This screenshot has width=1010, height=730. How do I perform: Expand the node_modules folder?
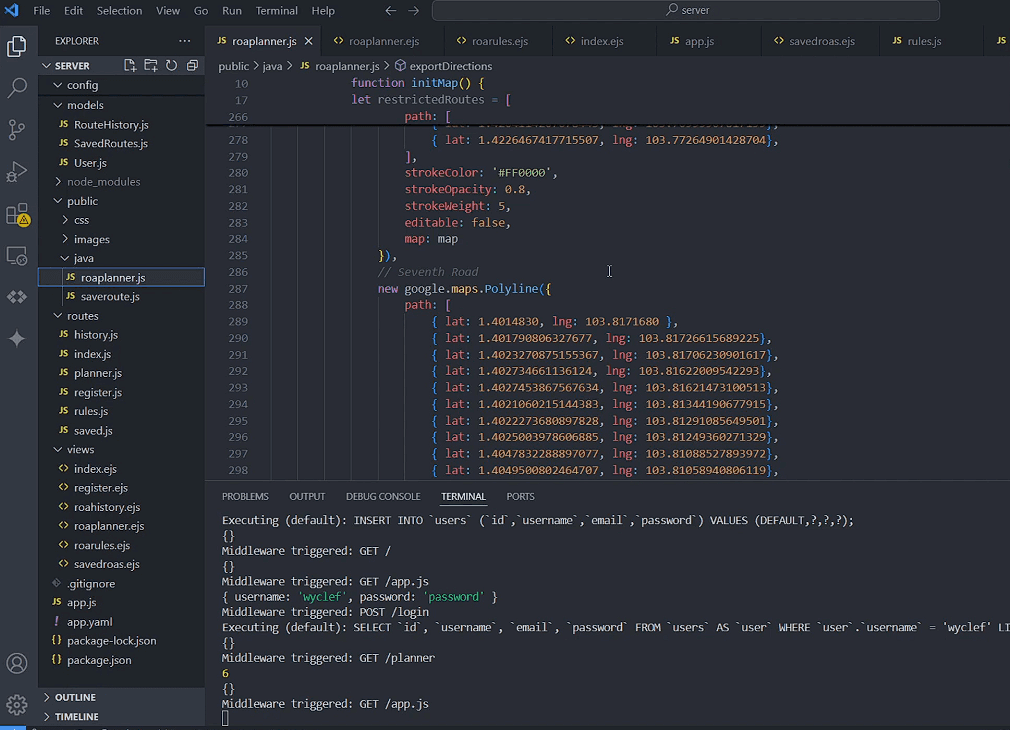click(x=103, y=182)
